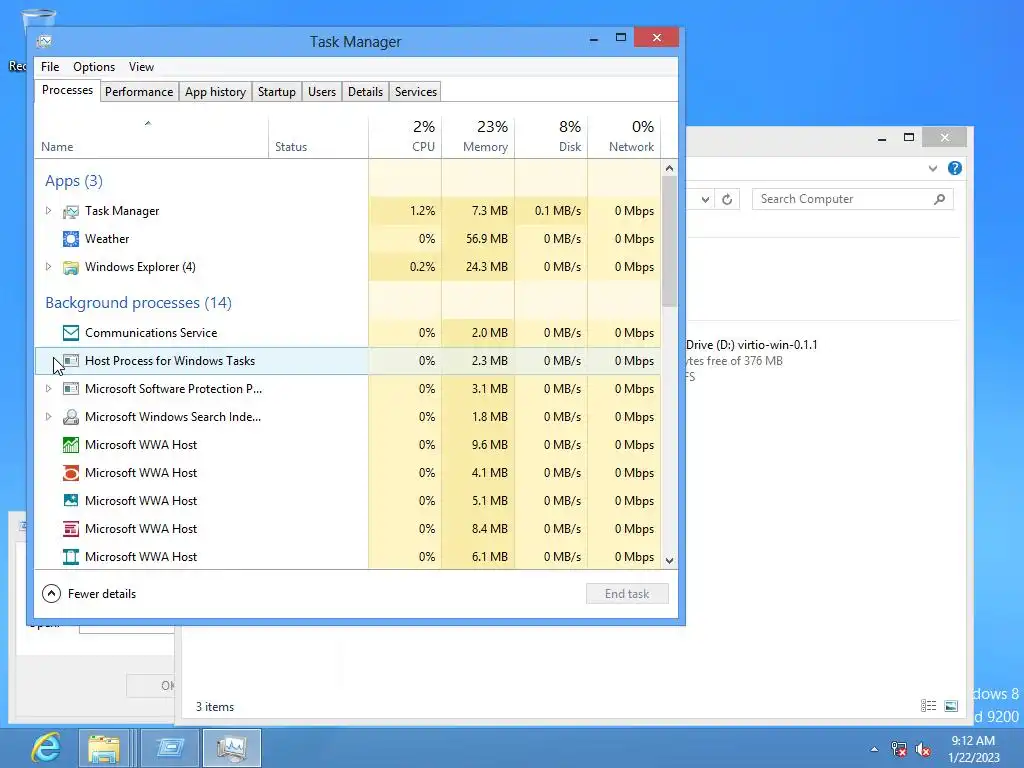Screen dimensions: 1024x768
Task: Click the Run dialog taskbar icon
Action: click(170, 748)
